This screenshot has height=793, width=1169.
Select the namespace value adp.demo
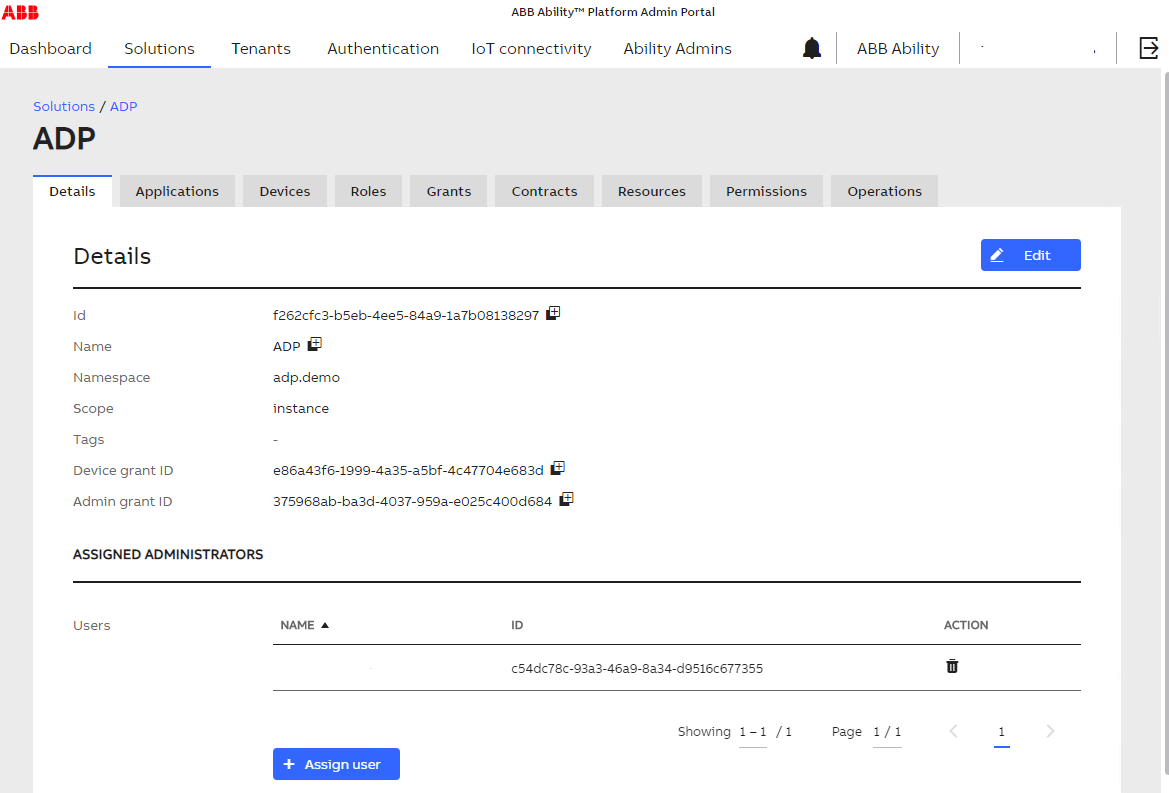coord(306,378)
